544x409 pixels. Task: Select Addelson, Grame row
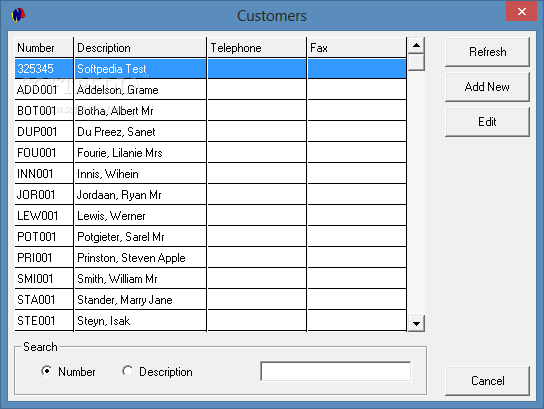click(141, 90)
